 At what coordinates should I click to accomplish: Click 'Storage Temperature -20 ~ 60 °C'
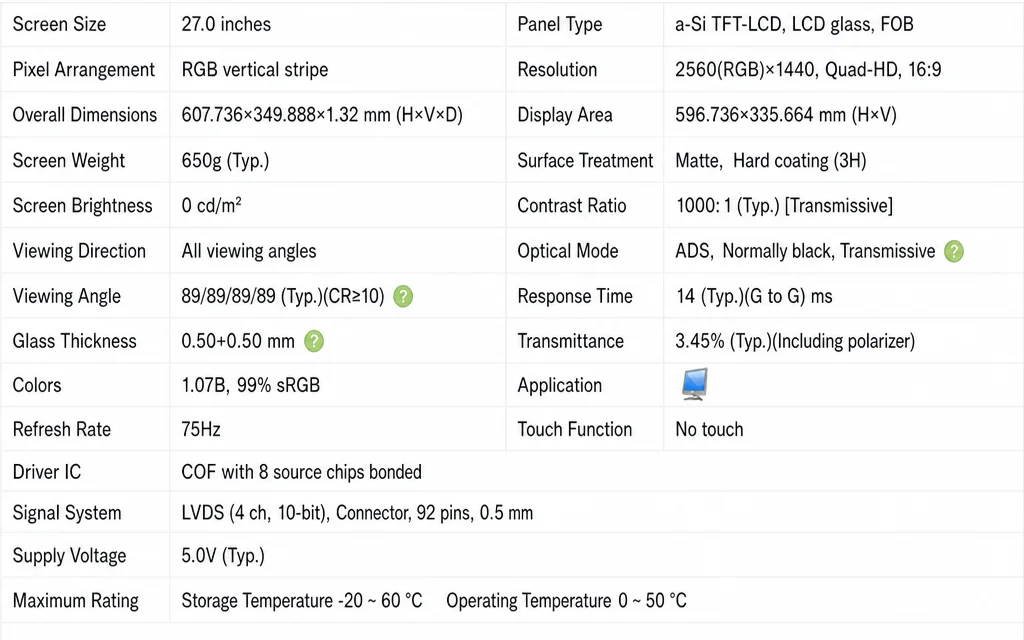click(x=302, y=601)
